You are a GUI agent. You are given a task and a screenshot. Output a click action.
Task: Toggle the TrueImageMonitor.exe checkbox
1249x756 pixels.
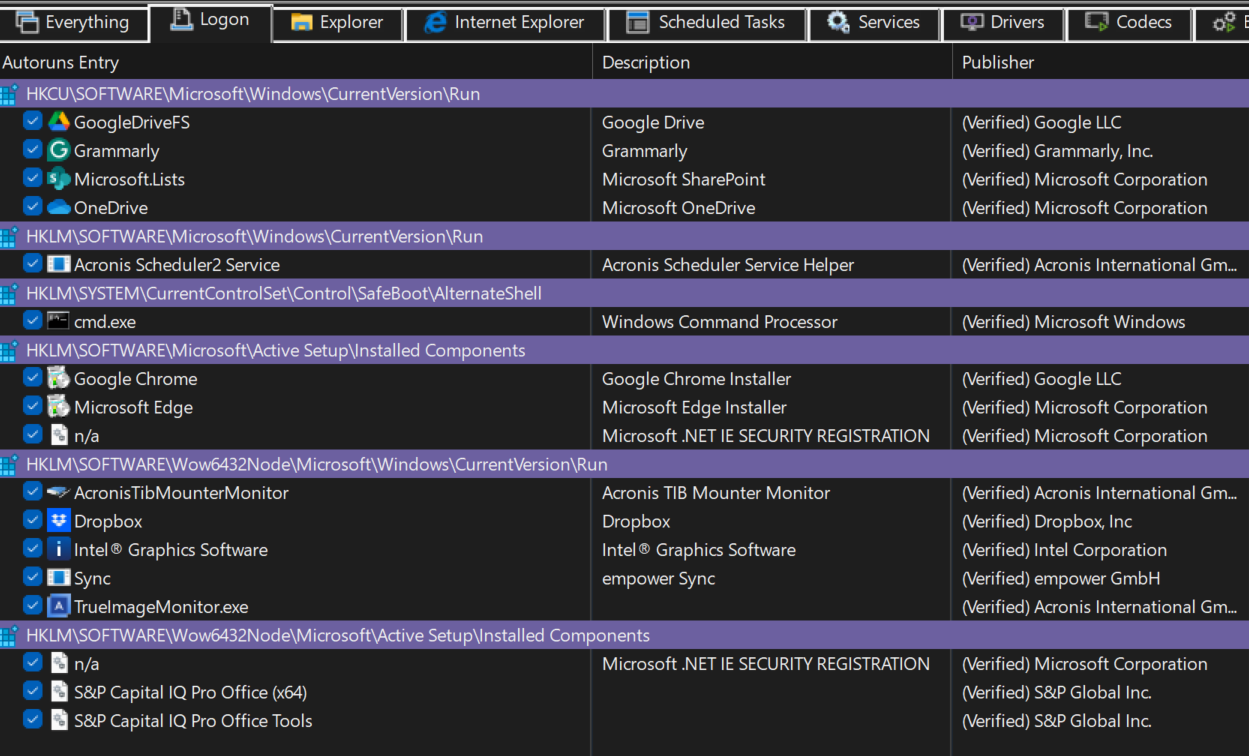(32, 606)
